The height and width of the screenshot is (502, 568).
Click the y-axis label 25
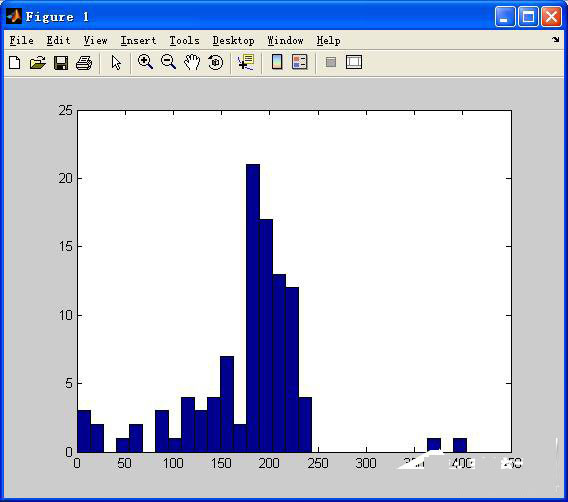[66, 110]
